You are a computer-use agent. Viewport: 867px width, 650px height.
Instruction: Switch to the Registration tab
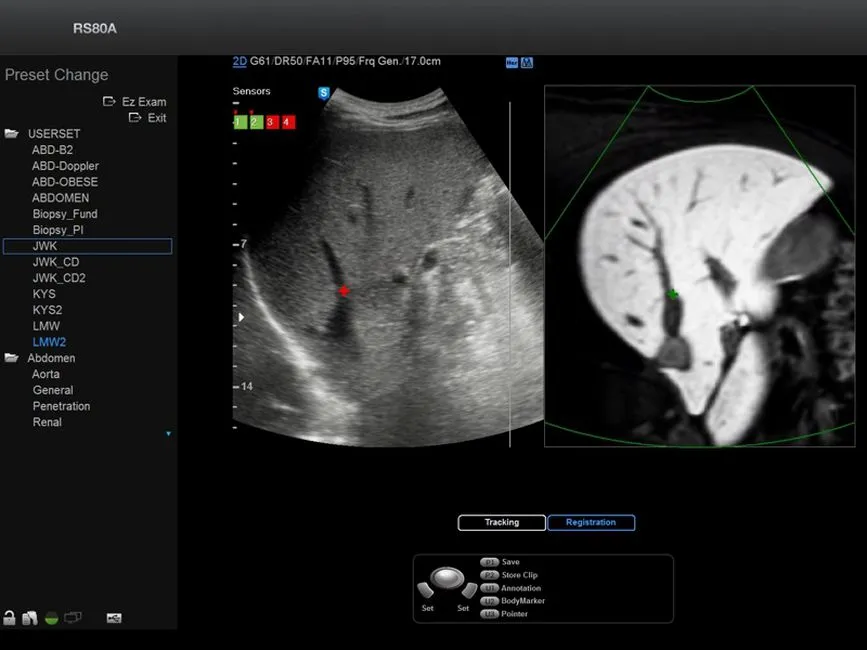(591, 523)
